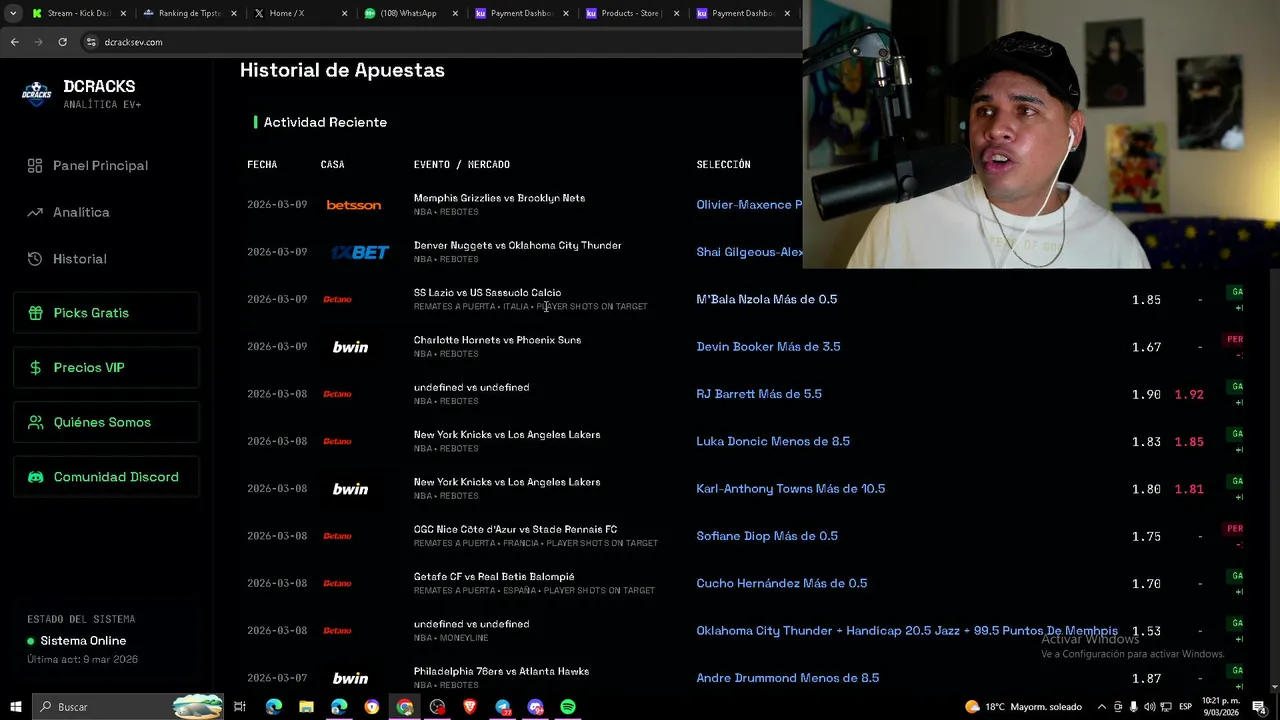Open the Windows Start menu
Viewport: 1280px width, 720px height.
[x=16, y=707]
